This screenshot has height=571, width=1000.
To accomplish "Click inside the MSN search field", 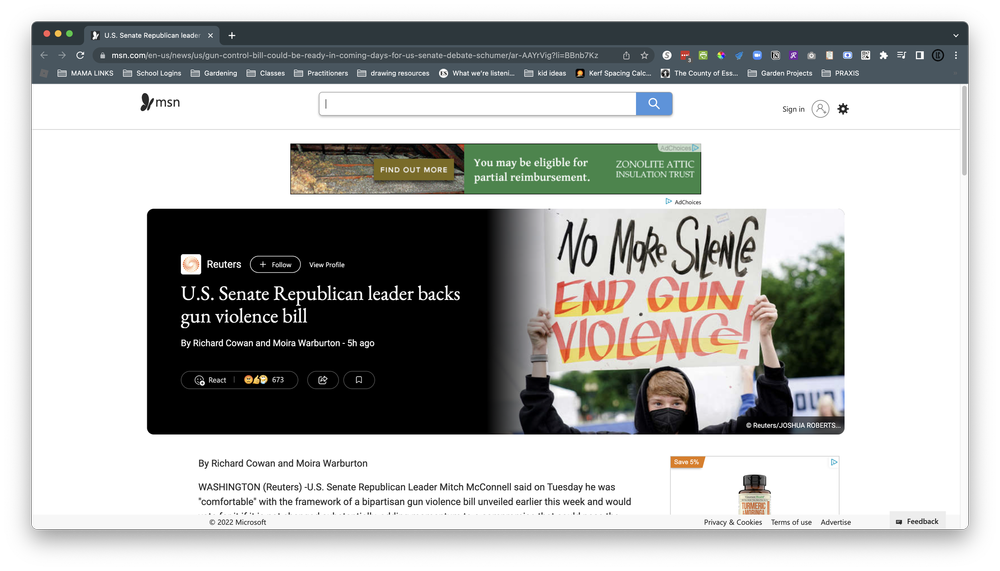I will pos(478,104).
